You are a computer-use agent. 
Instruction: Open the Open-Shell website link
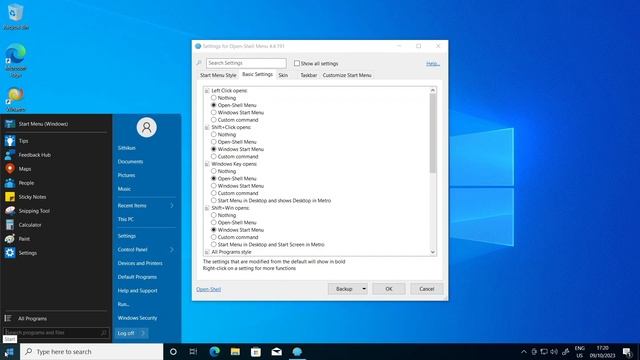209,289
